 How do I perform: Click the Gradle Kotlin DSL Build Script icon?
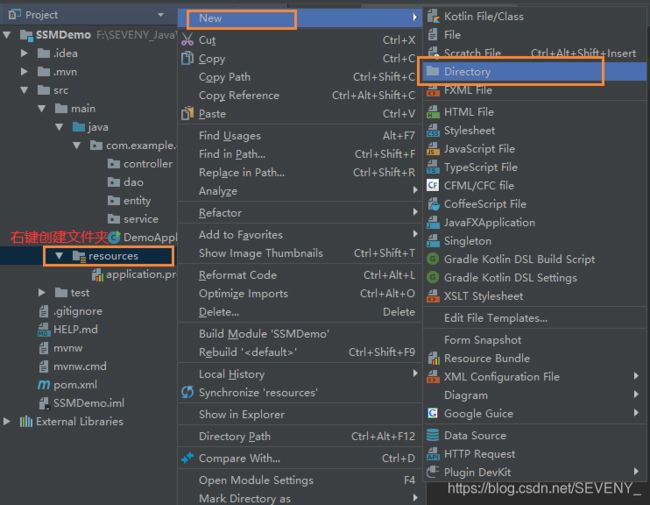(x=433, y=259)
